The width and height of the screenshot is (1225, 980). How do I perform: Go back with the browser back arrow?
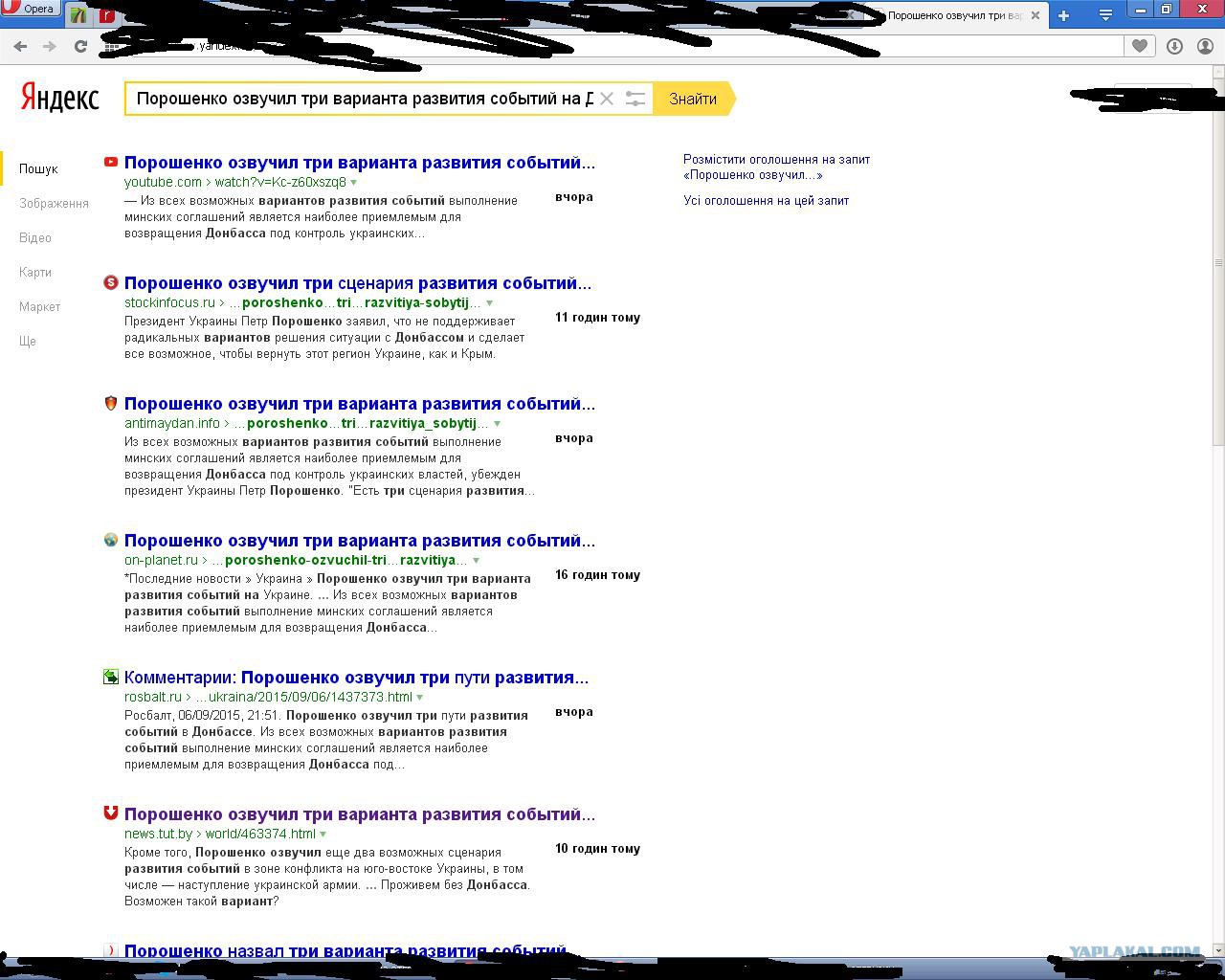tap(20, 46)
